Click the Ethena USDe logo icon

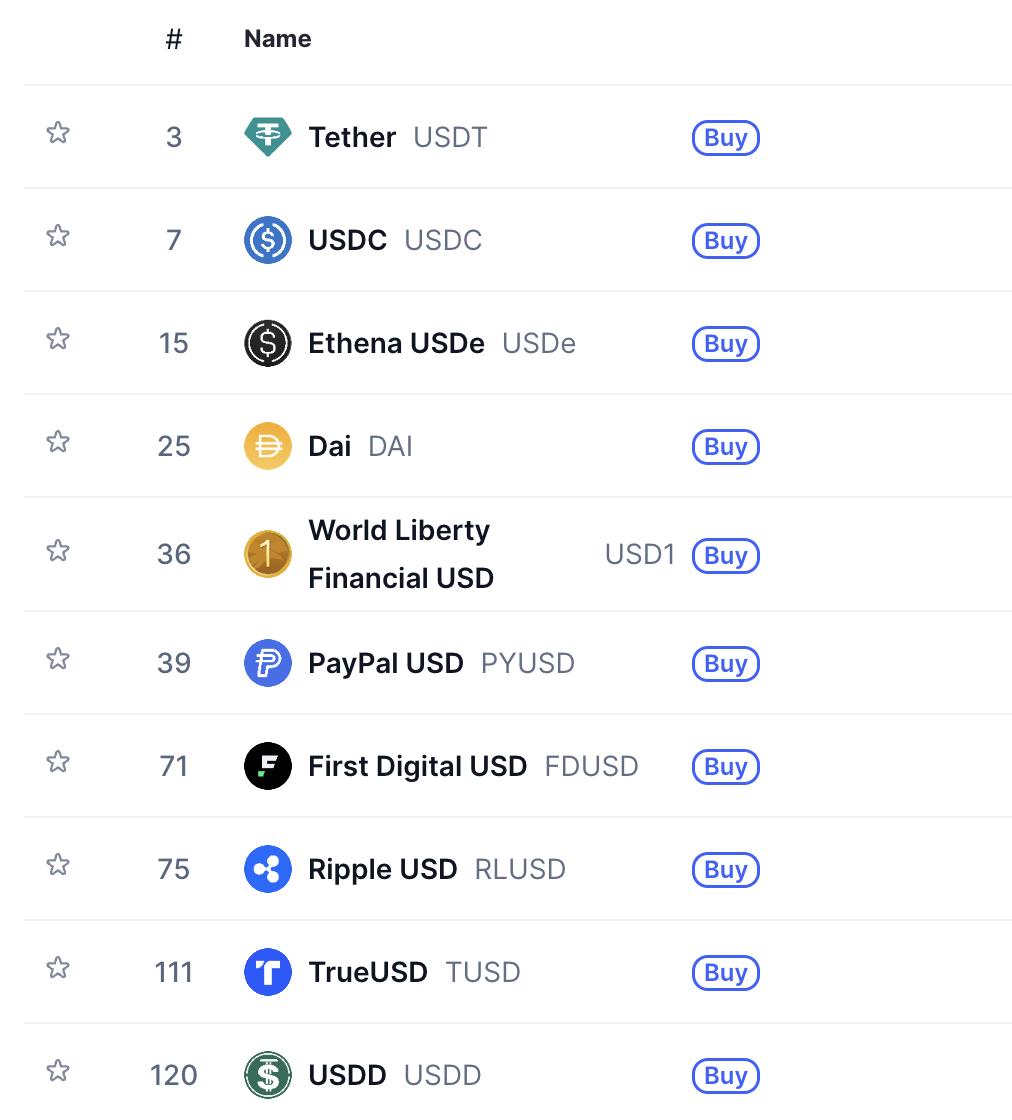pyautogui.click(x=268, y=343)
